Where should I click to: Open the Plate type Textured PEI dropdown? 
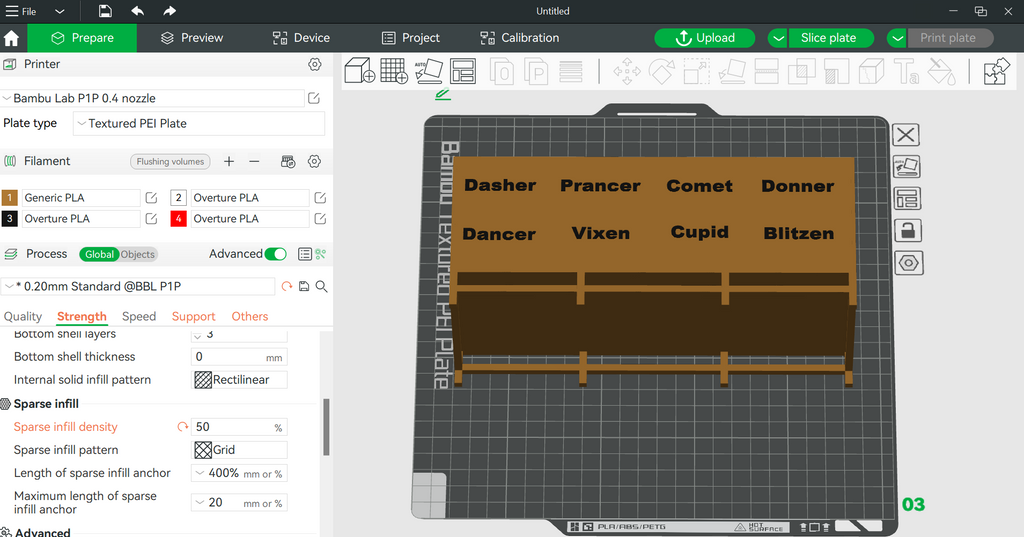199,123
